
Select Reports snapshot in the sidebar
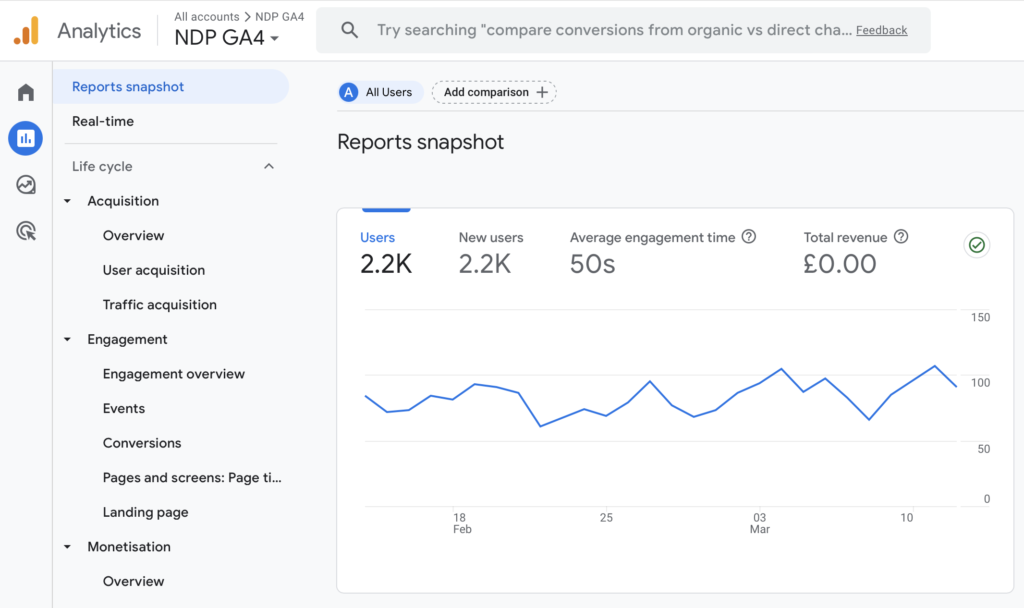(170, 87)
